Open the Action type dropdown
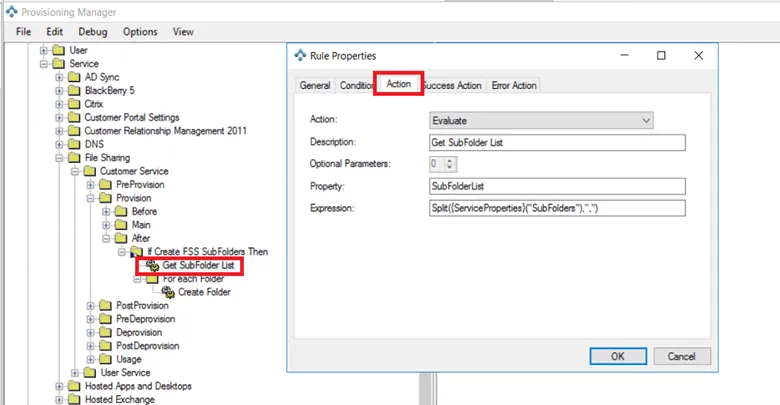The height and width of the screenshot is (405, 780). (x=541, y=120)
